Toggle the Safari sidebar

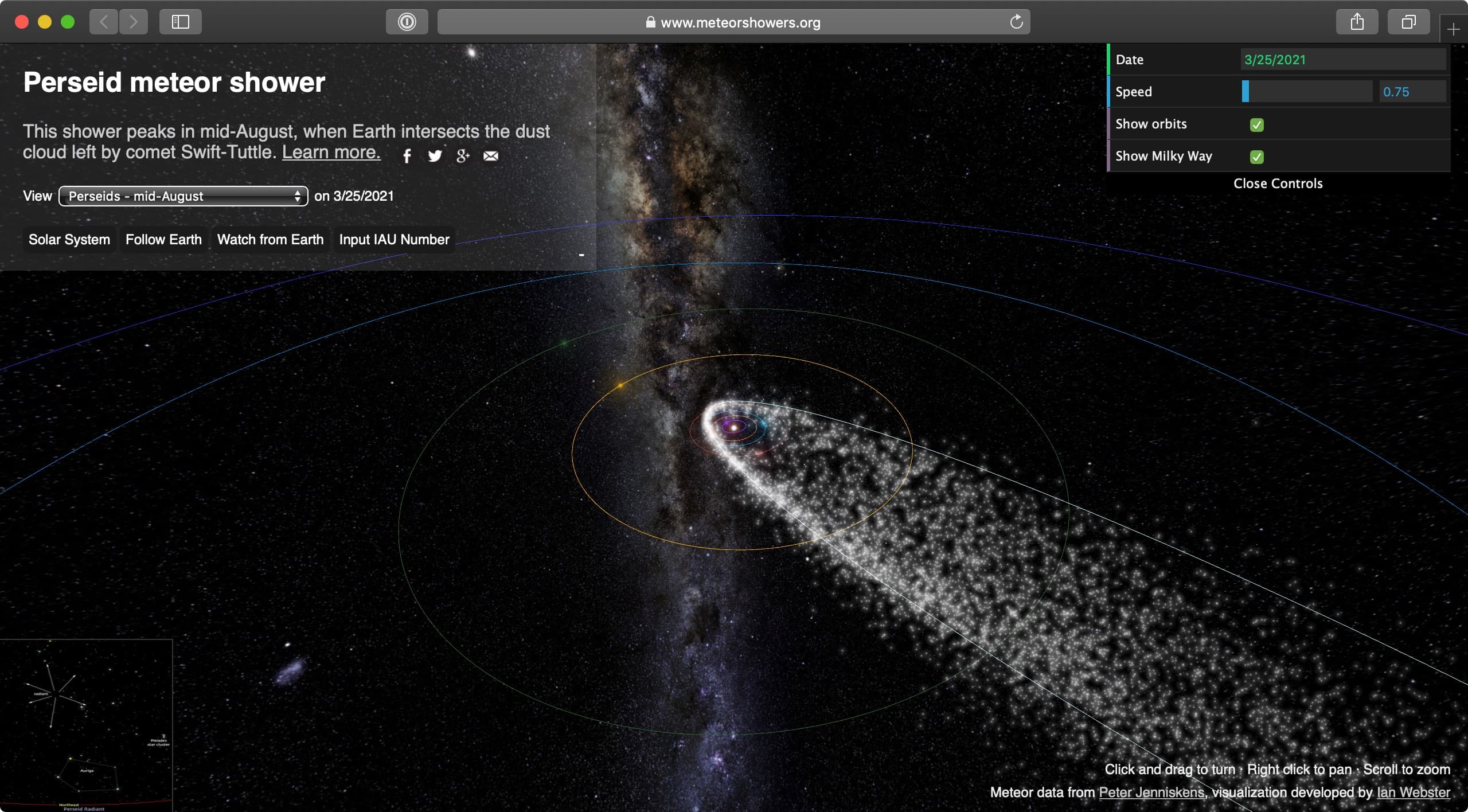tap(181, 22)
